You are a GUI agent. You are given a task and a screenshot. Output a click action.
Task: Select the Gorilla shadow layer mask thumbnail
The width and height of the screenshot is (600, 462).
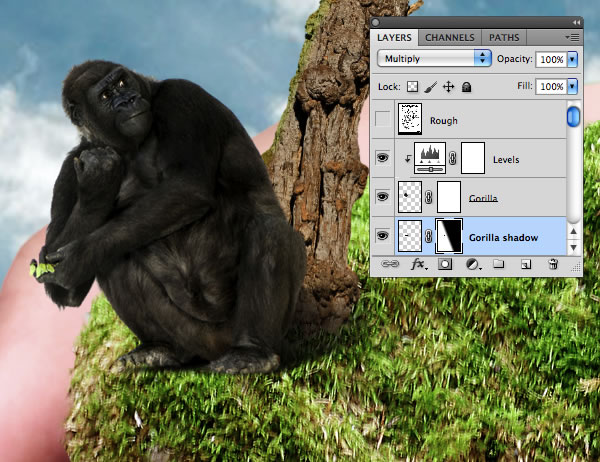[x=449, y=236]
